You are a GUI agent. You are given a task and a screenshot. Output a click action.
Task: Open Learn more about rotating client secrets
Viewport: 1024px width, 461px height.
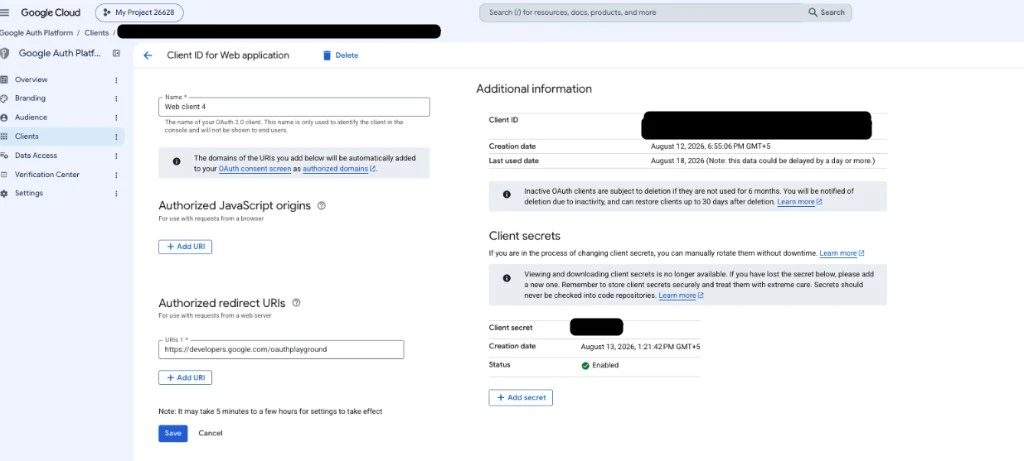(x=842, y=253)
